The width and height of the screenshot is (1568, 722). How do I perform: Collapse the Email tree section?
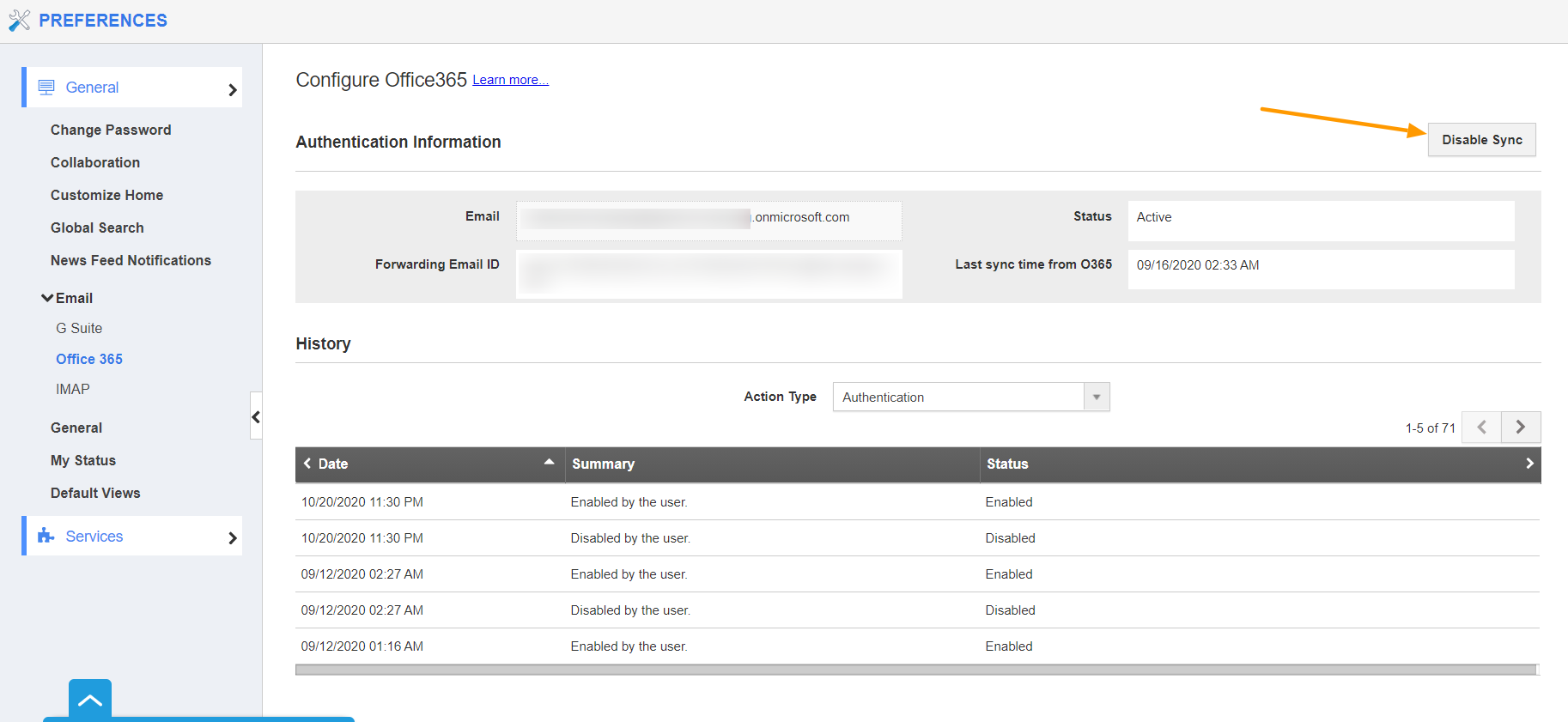click(x=48, y=298)
